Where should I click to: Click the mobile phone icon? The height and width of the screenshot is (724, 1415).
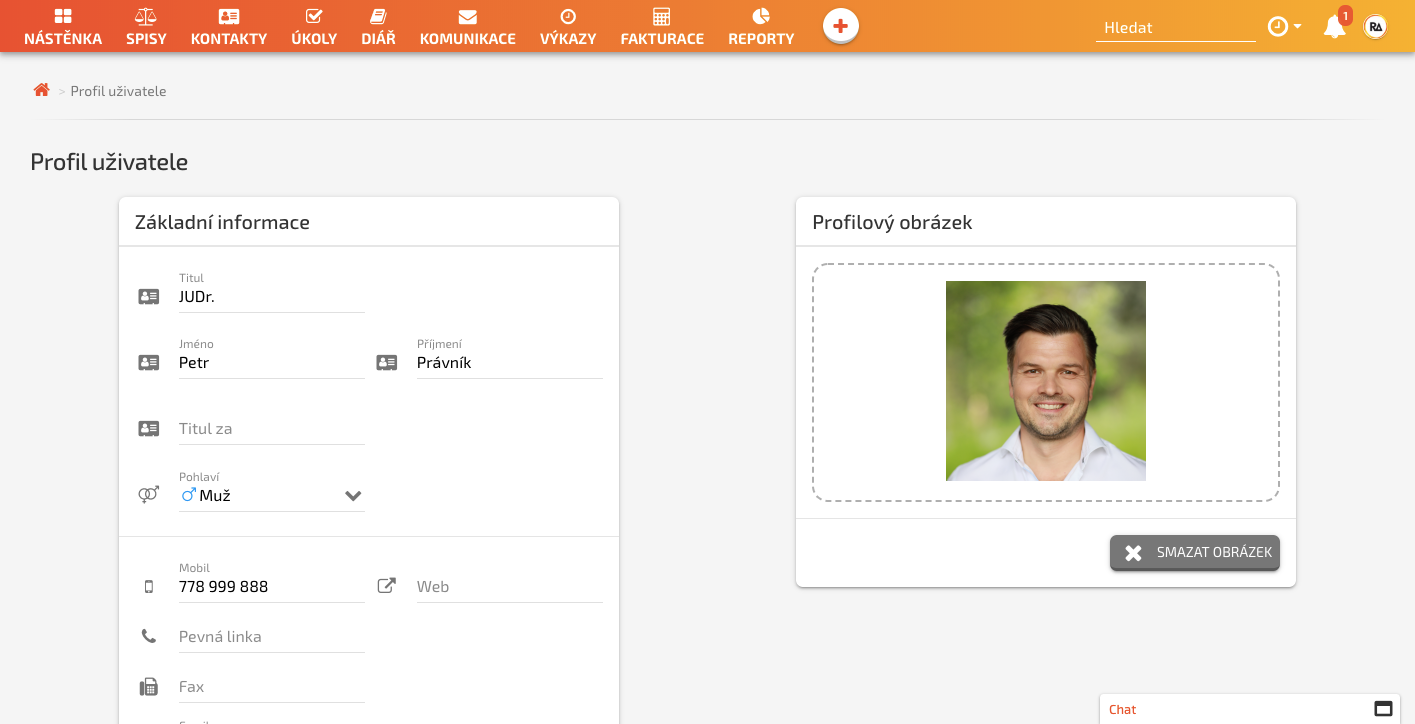point(149,587)
